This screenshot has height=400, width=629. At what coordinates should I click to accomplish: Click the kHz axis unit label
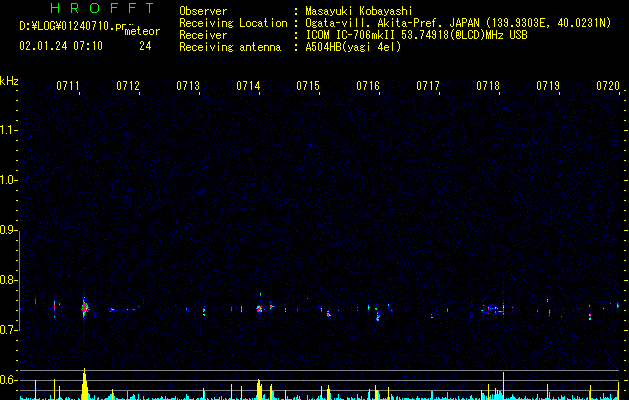(9, 81)
